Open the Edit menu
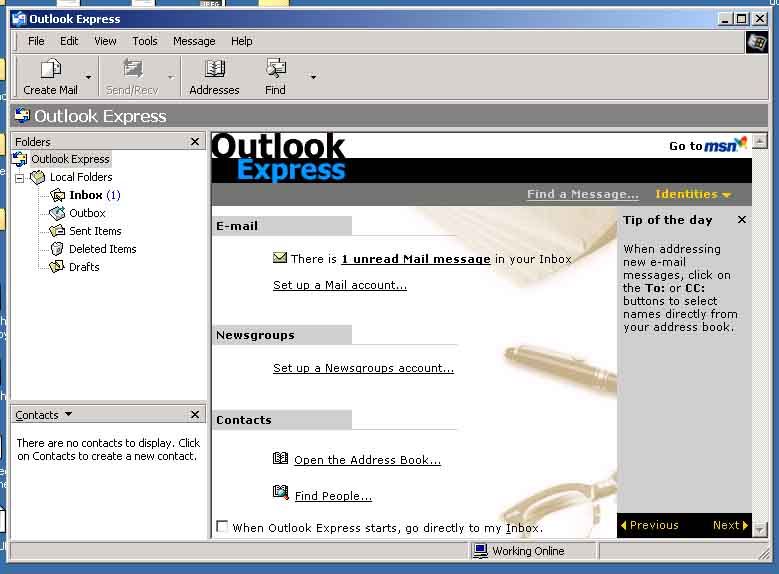Viewport: 779px width, 574px height. click(69, 41)
